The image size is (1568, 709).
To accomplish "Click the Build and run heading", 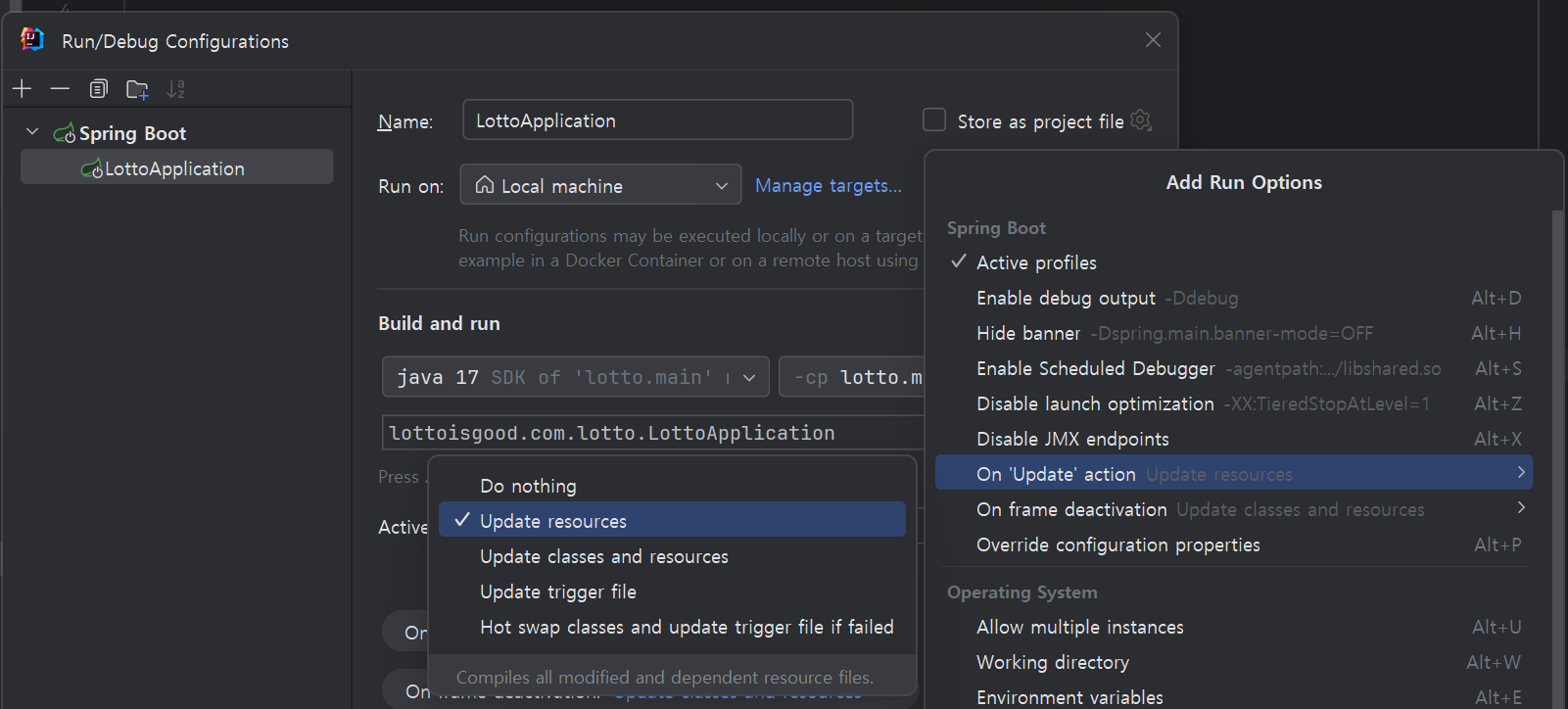I will coord(439,323).
